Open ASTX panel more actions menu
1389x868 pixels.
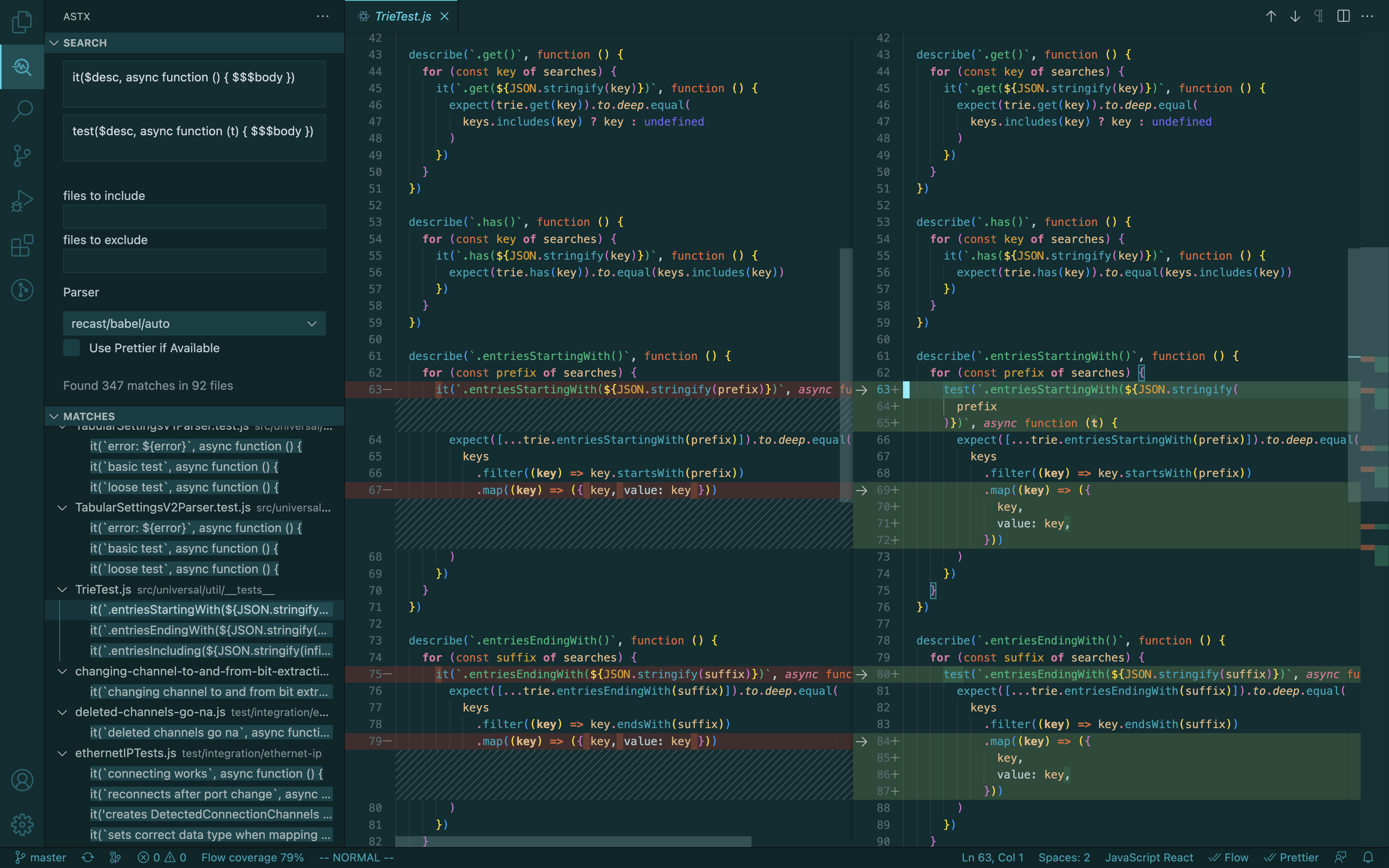click(x=322, y=16)
